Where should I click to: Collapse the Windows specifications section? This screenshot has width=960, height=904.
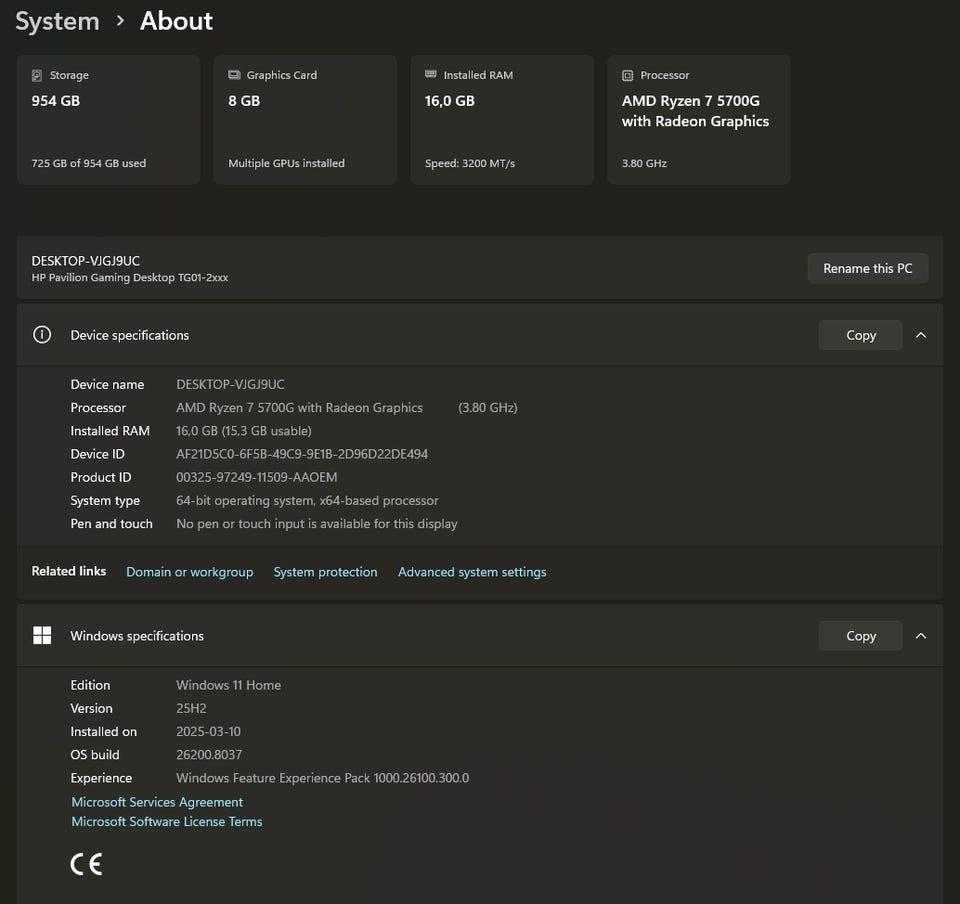(x=921, y=636)
